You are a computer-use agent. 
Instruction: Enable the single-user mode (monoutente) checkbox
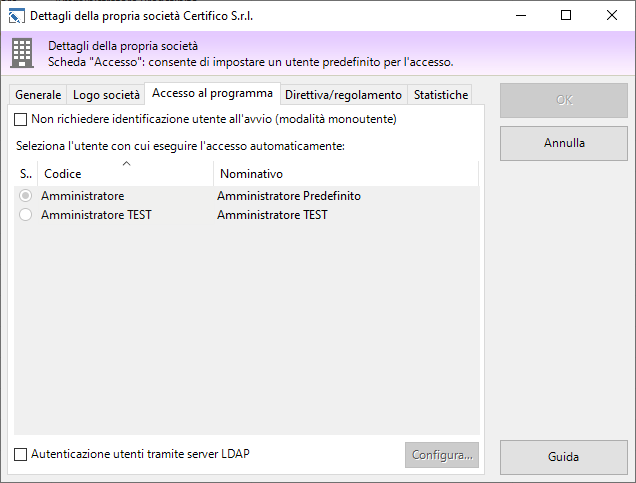(x=21, y=120)
